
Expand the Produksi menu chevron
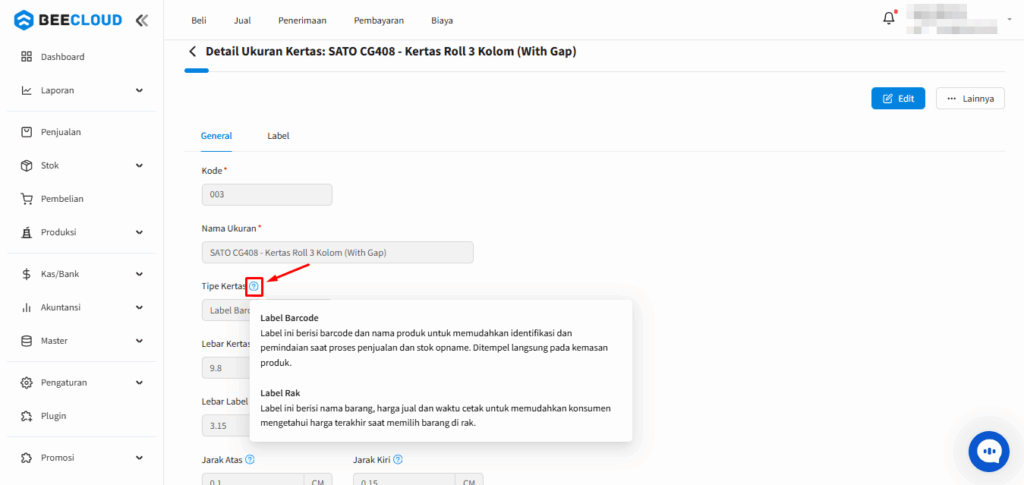click(x=139, y=232)
